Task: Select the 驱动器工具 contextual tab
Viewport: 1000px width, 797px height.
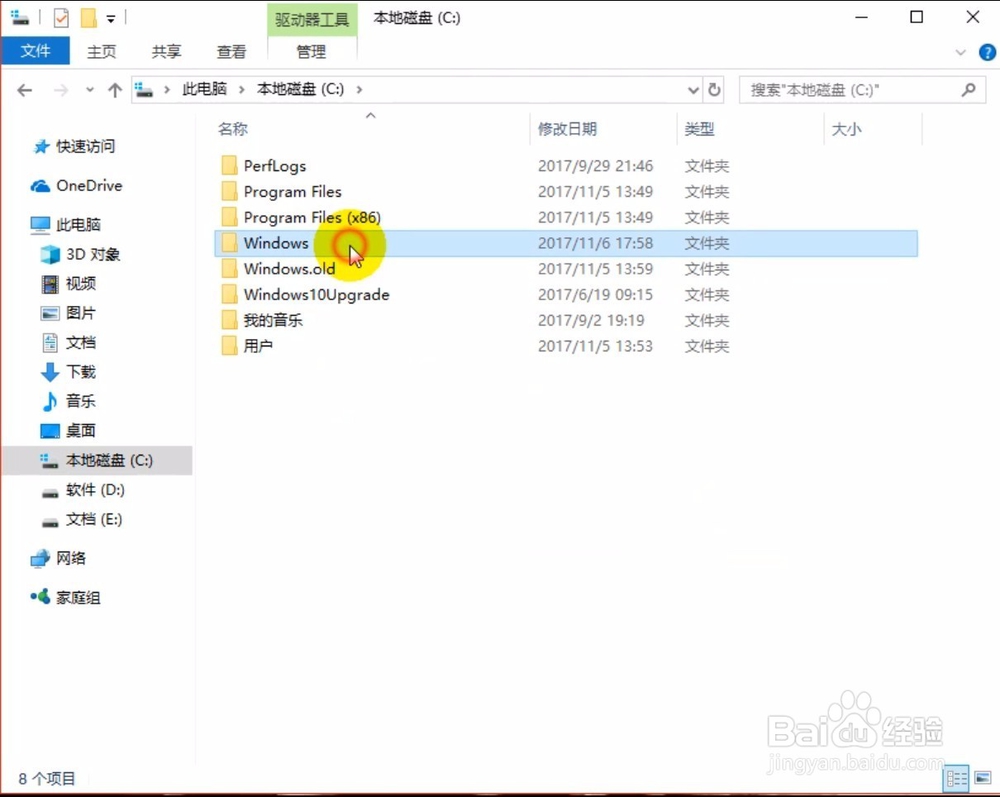Action: click(x=312, y=19)
